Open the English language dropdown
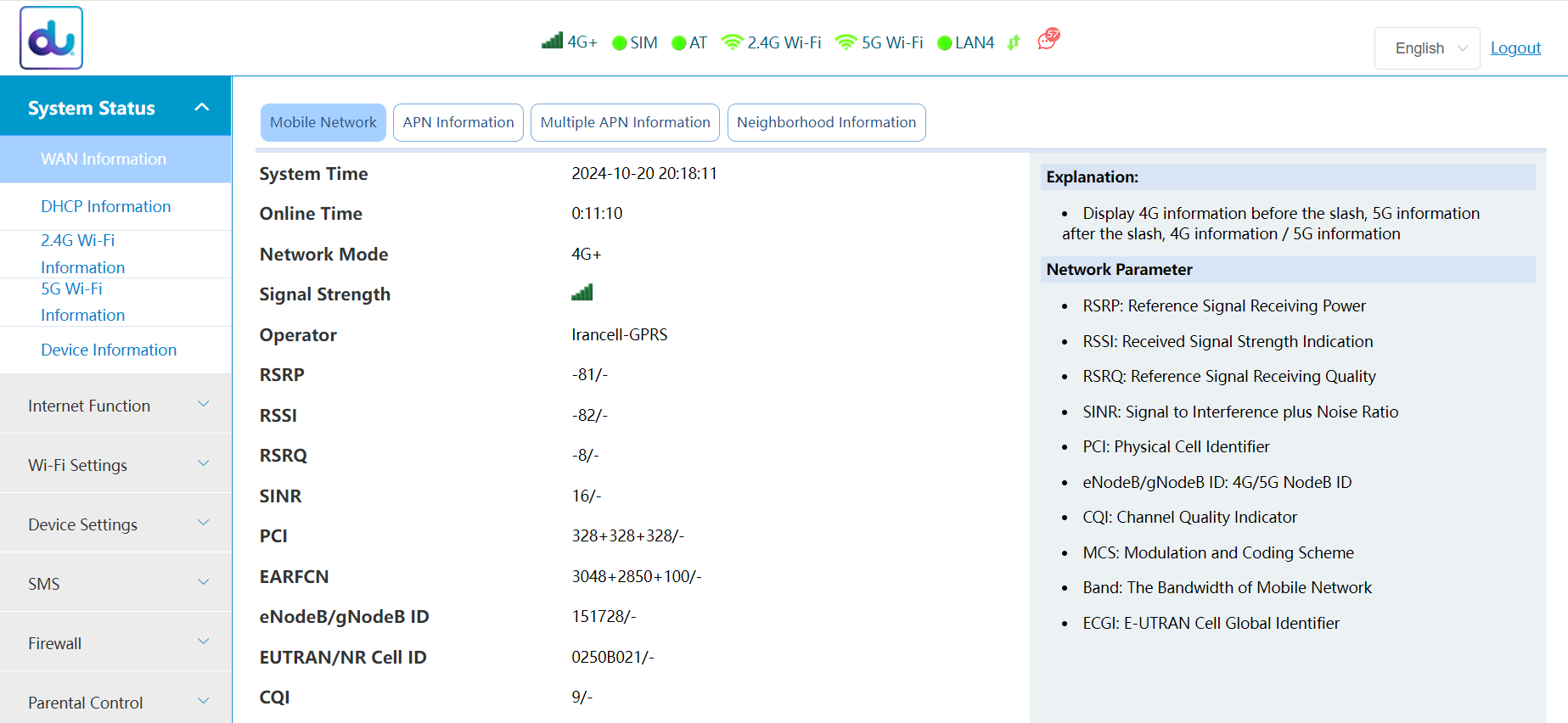The height and width of the screenshot is (723, 1568). 1427,48
